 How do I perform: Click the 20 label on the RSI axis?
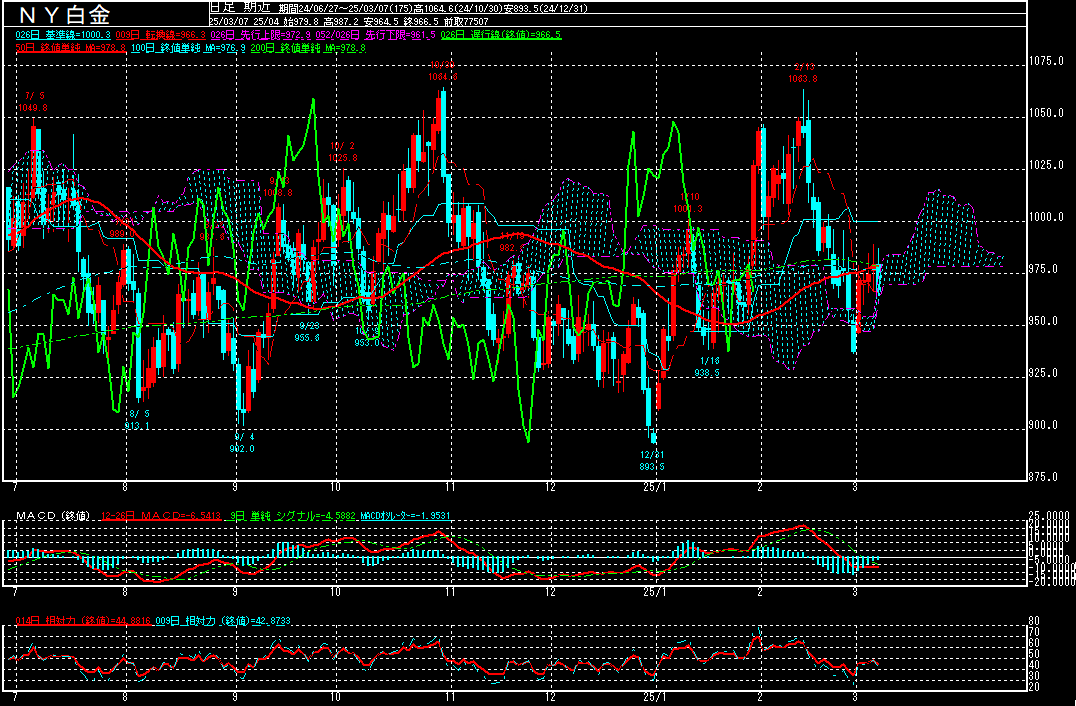1034,687
